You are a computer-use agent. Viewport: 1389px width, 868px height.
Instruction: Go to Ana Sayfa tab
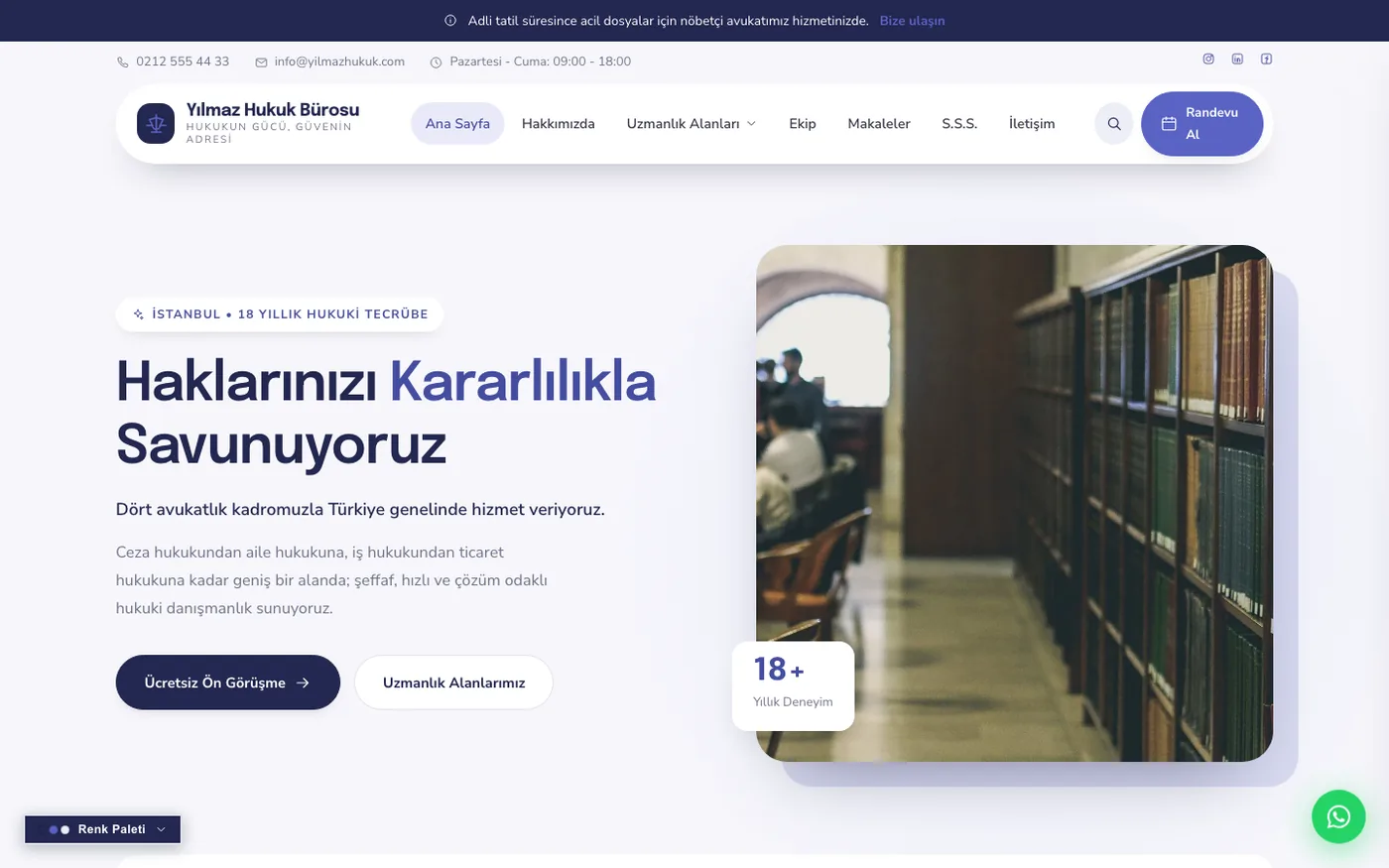pos(457,124)
